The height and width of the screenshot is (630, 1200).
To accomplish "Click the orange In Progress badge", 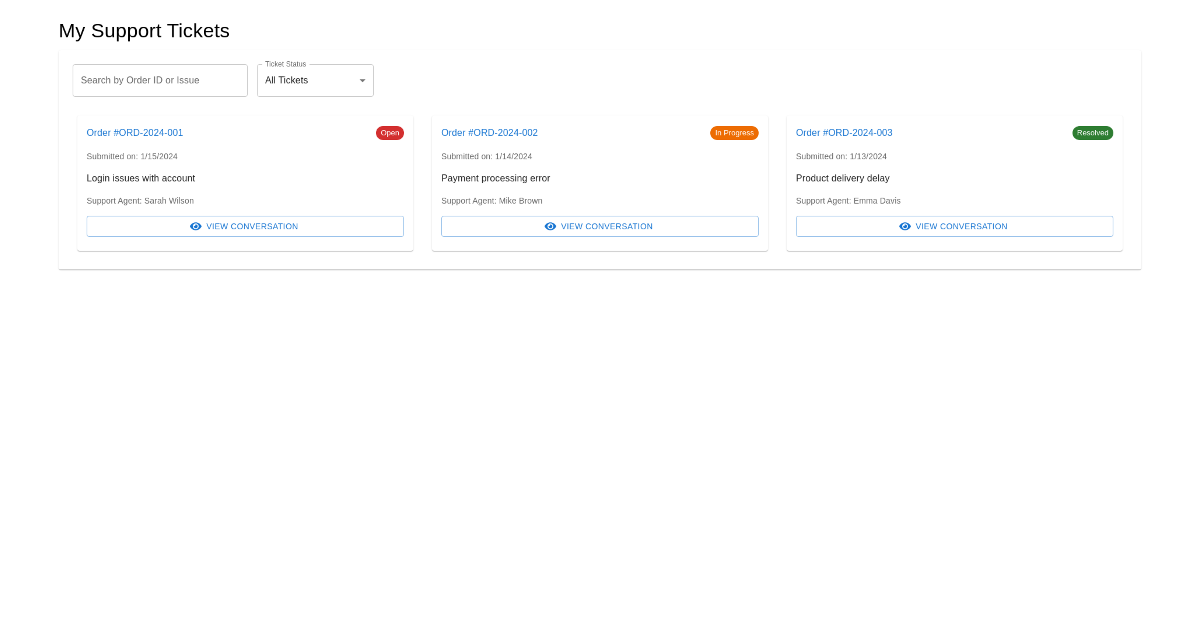I will pyautogui.click(x=734, y=132).
